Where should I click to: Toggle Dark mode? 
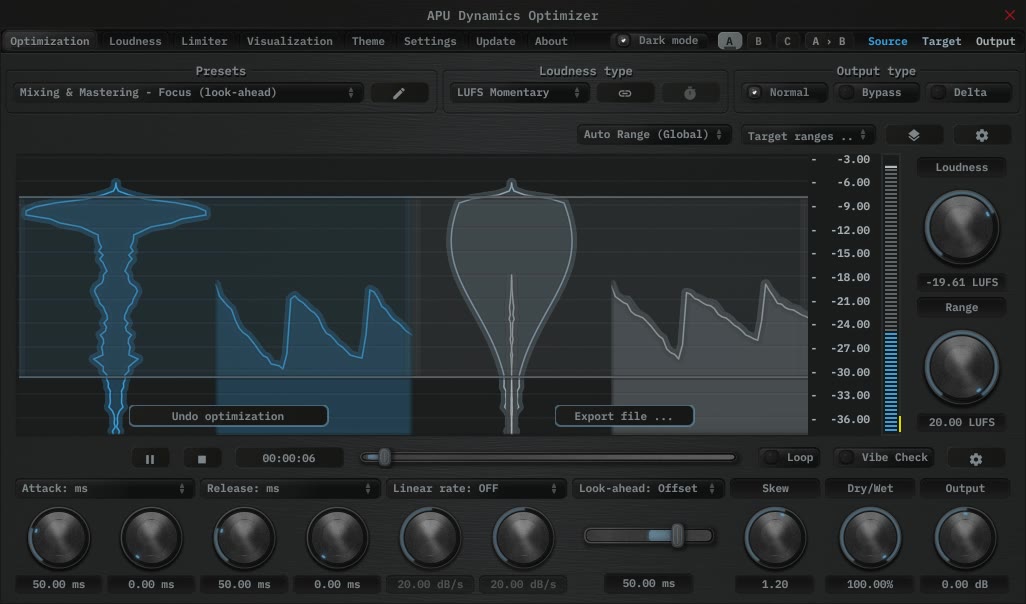[660, 41]
